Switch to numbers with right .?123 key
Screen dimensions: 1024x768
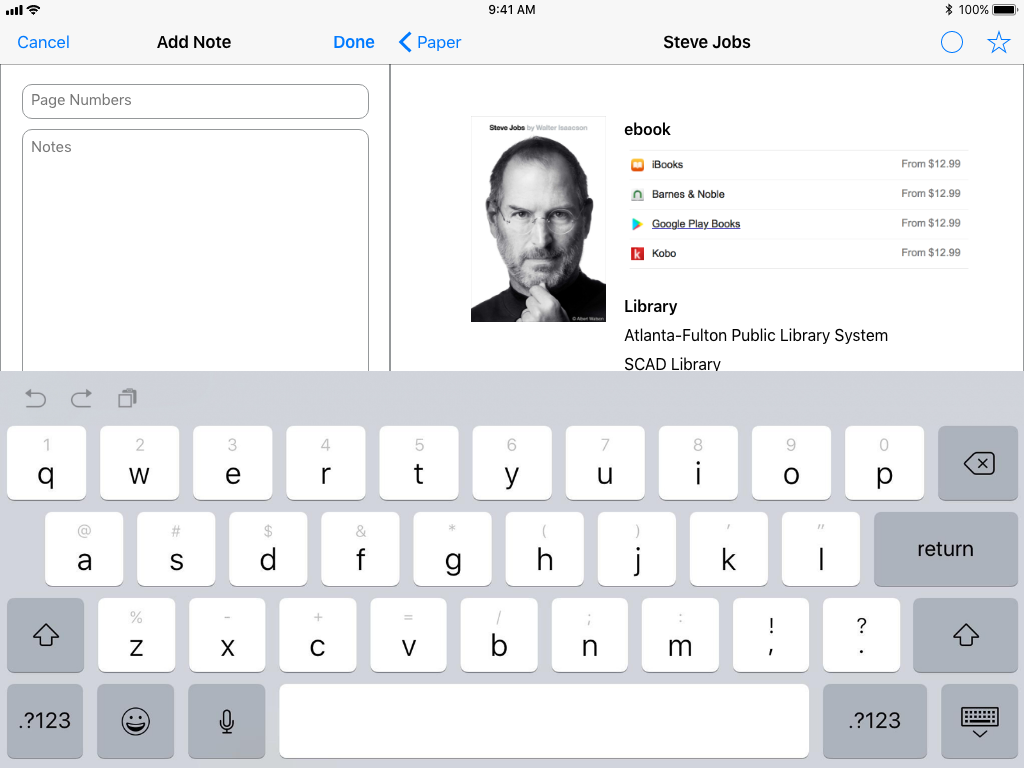(874, 720)
